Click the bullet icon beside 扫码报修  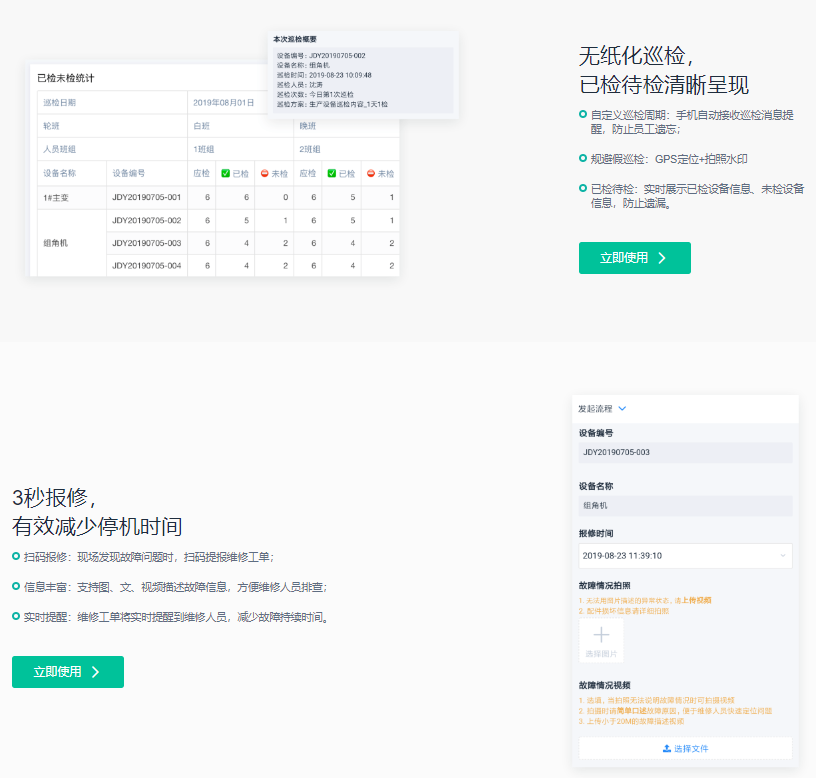pyautogui.click(x=16, y=556)
